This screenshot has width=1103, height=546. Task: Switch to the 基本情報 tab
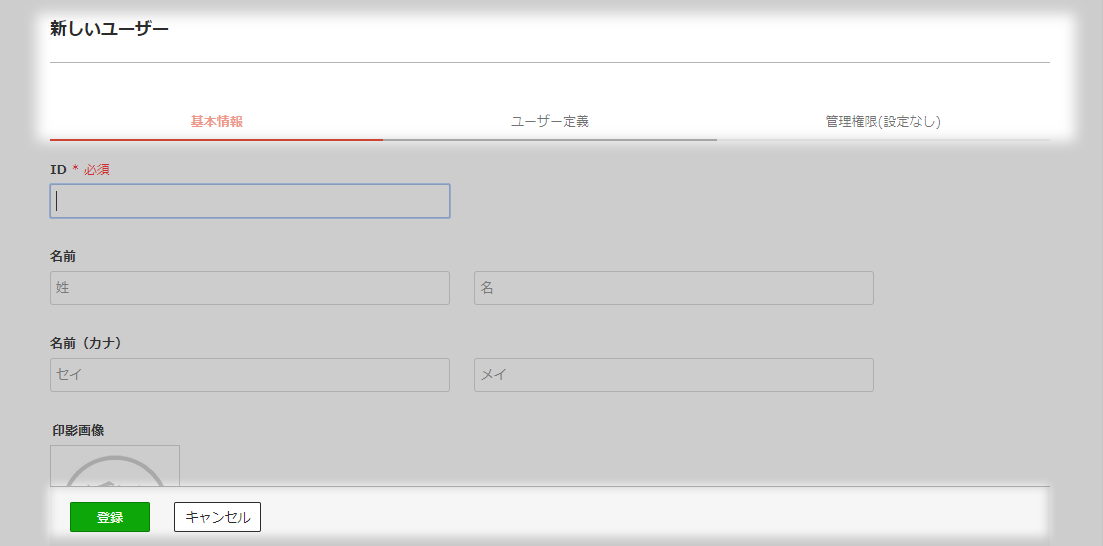pyautogui.click(x=217, y=121)
